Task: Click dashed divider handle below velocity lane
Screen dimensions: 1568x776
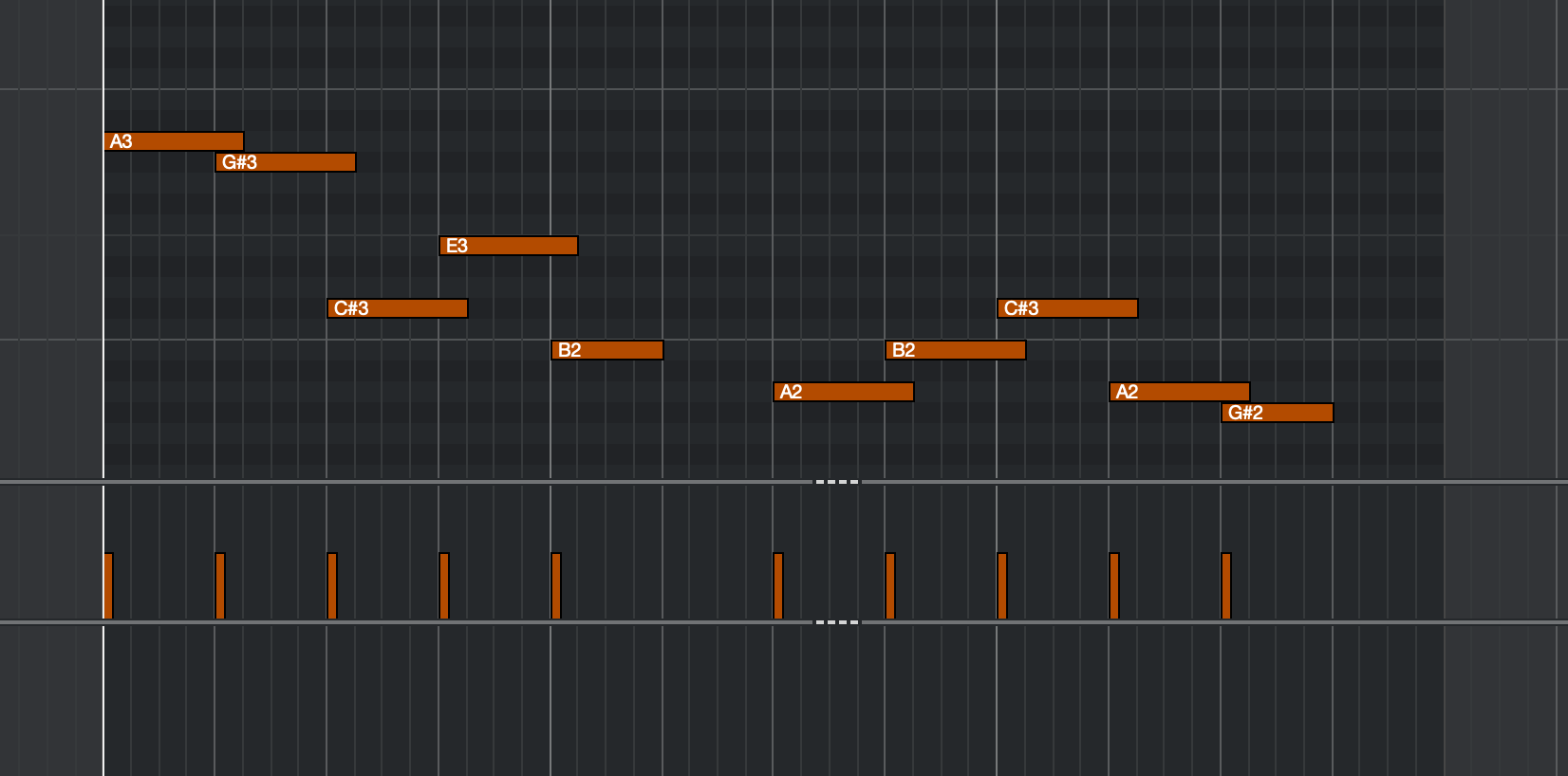Action: tap(837, 622)
